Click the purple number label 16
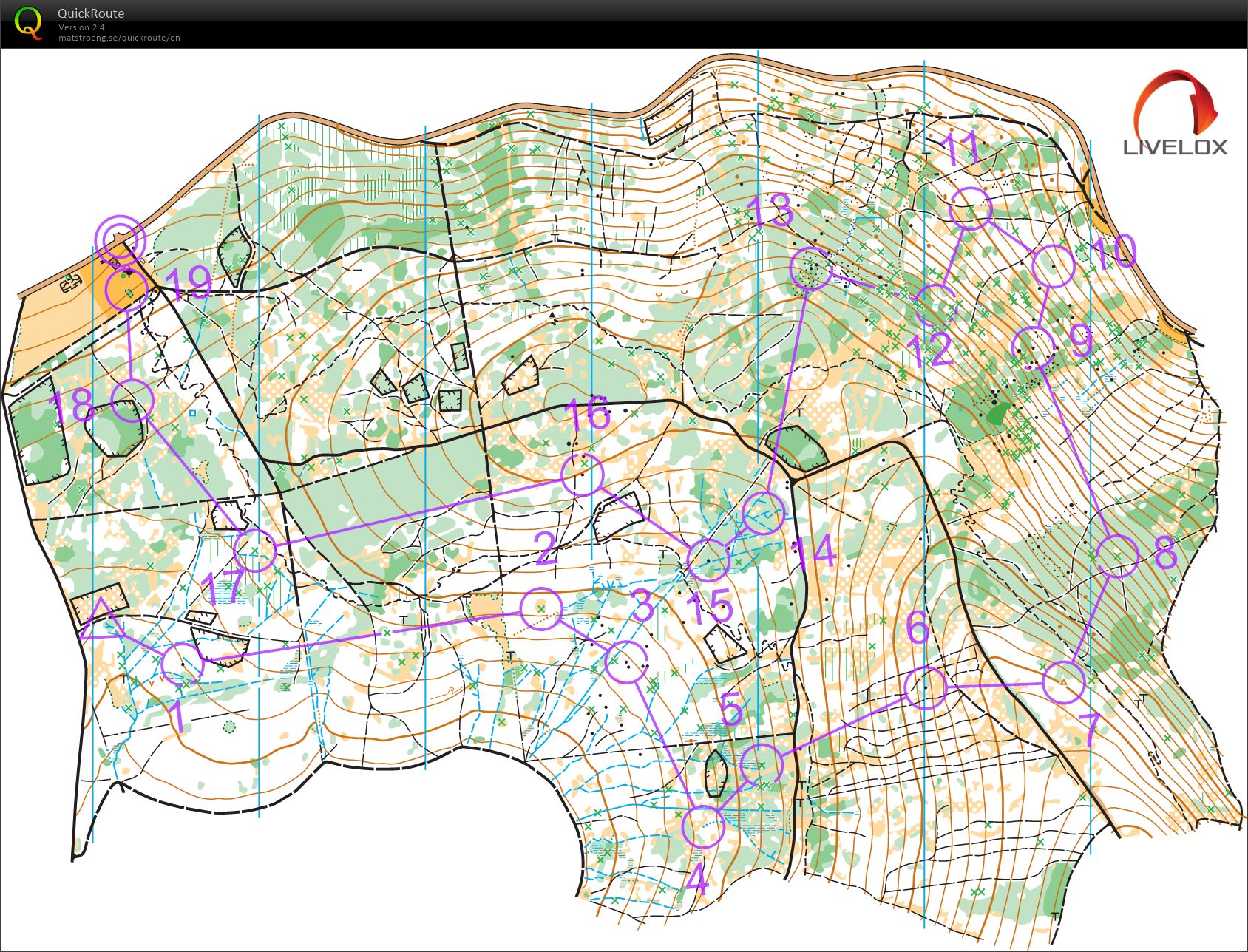1248x952 pixels. tap(589, 413)
